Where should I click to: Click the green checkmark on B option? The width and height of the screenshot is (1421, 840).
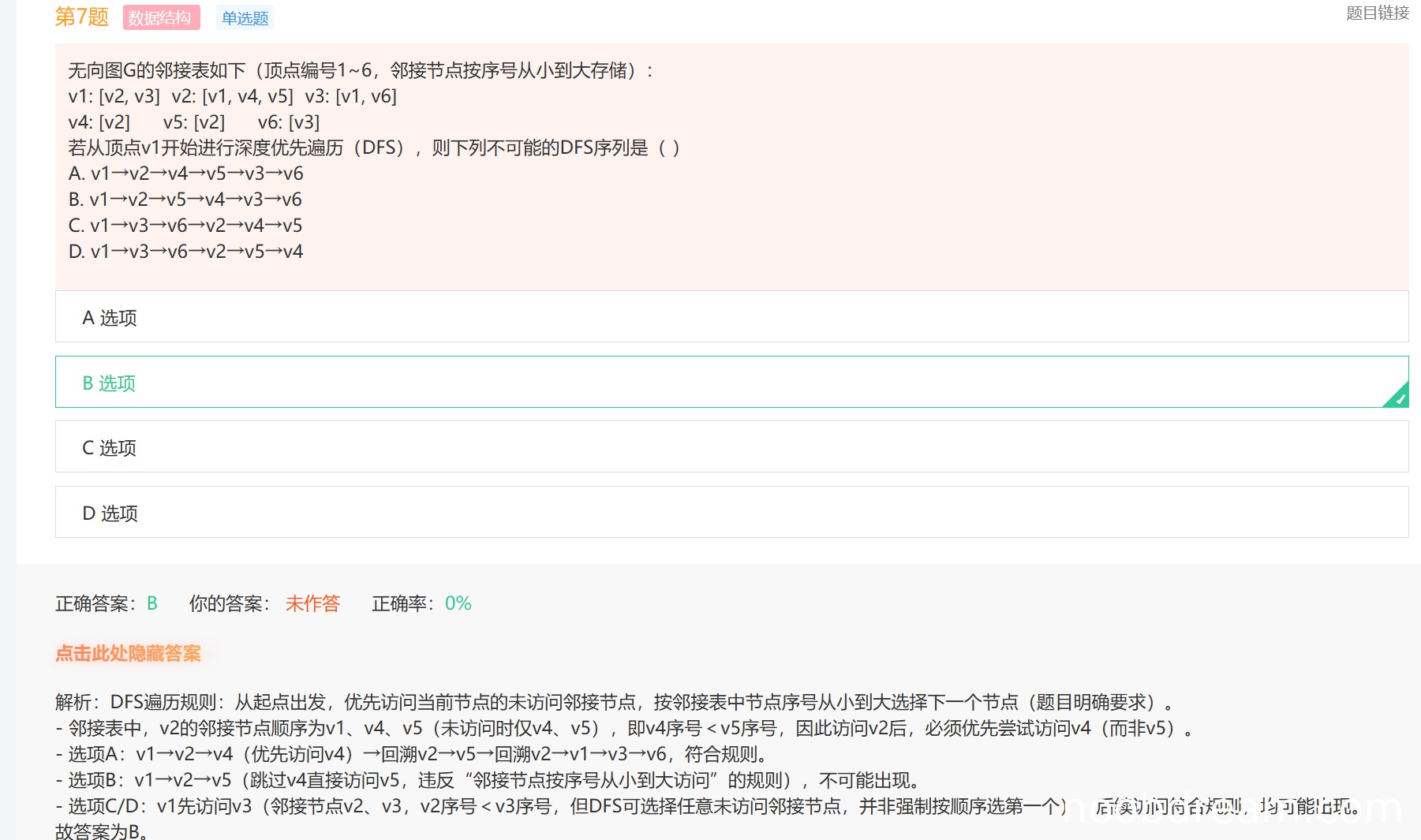(1399, 398)
